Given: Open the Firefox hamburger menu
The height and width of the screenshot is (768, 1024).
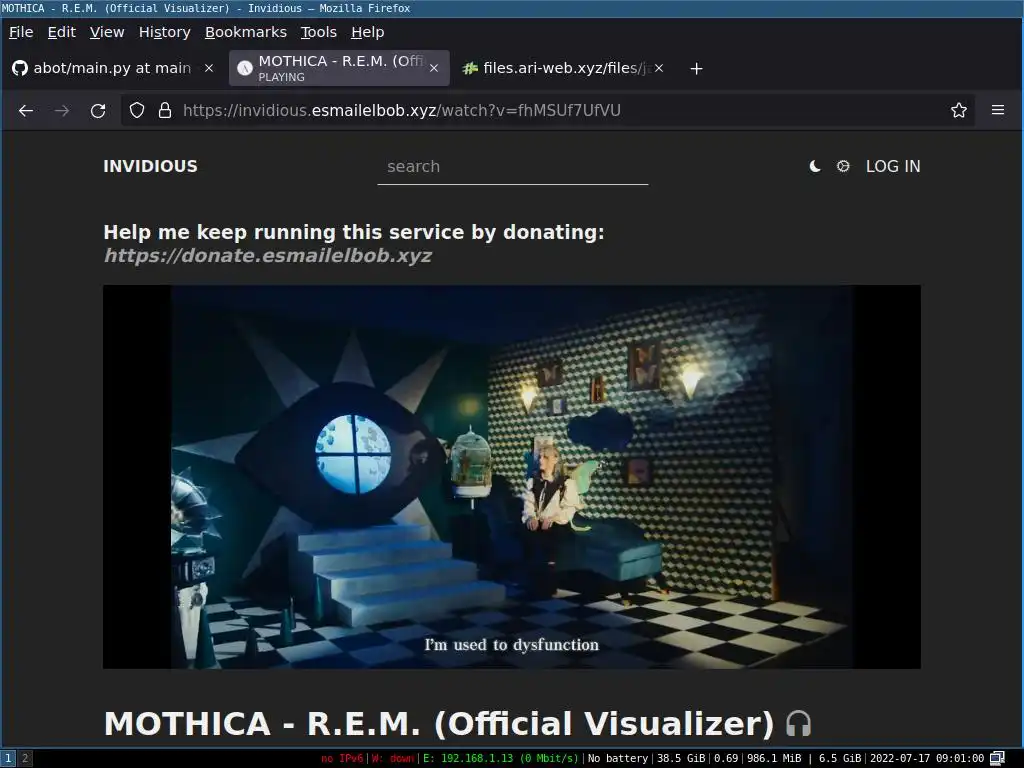Looking at the screenshot, I should tap(998, 110).
